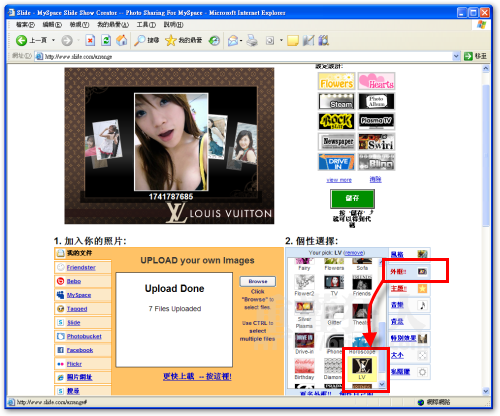Open the 編輯(E) menu
Viewport: 500px width, 416px height.
coord(52,25)
